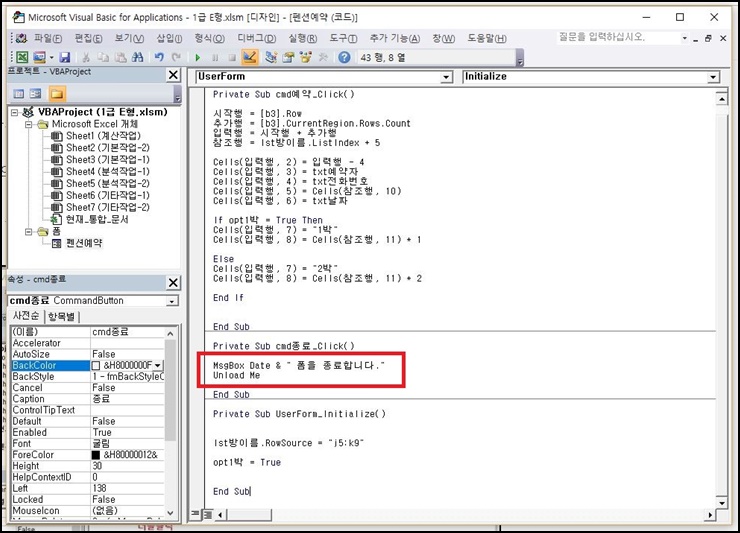Click the Unload Me code line
This screenshot has height=533, width=740.
(236, 375)
